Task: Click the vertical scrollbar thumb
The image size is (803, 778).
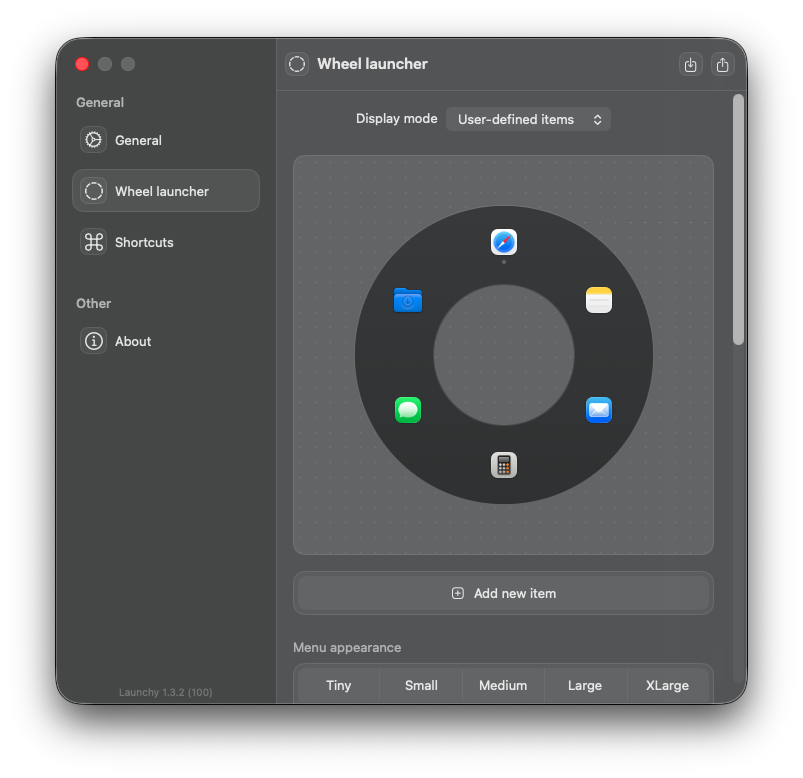Action: (x=738, y=220)
